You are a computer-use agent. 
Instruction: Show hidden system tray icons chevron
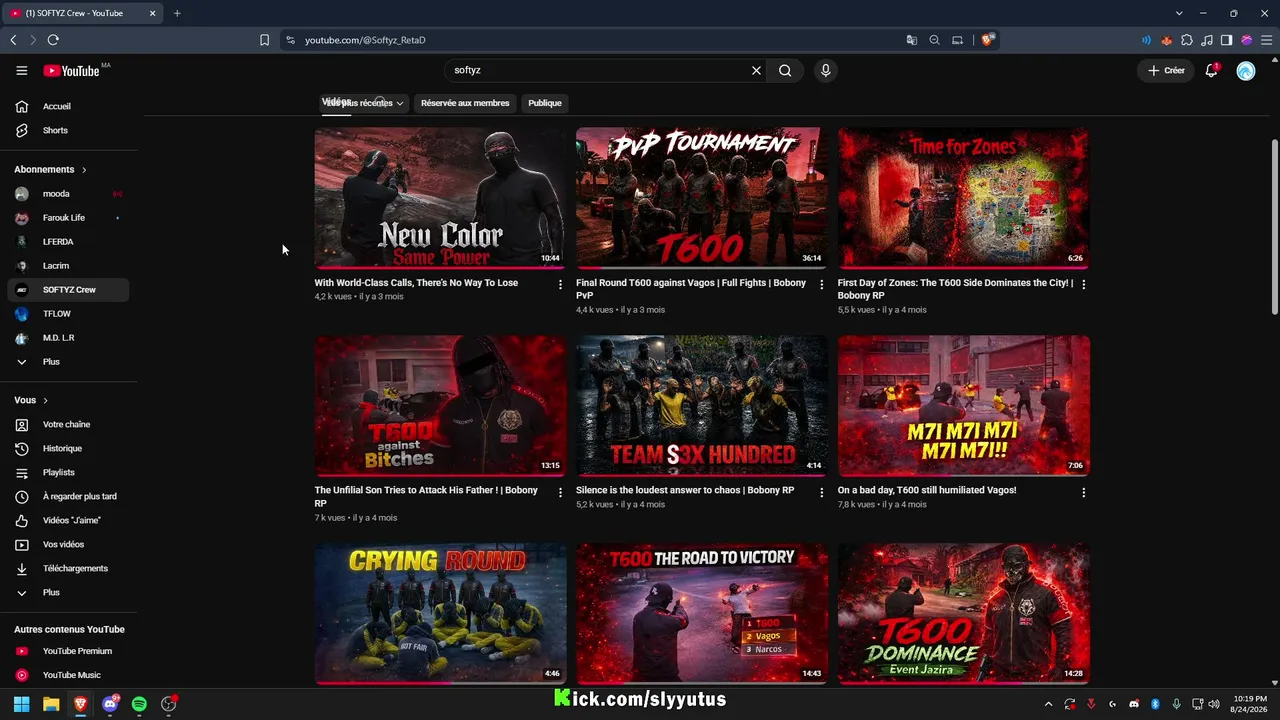(1048, 704)
